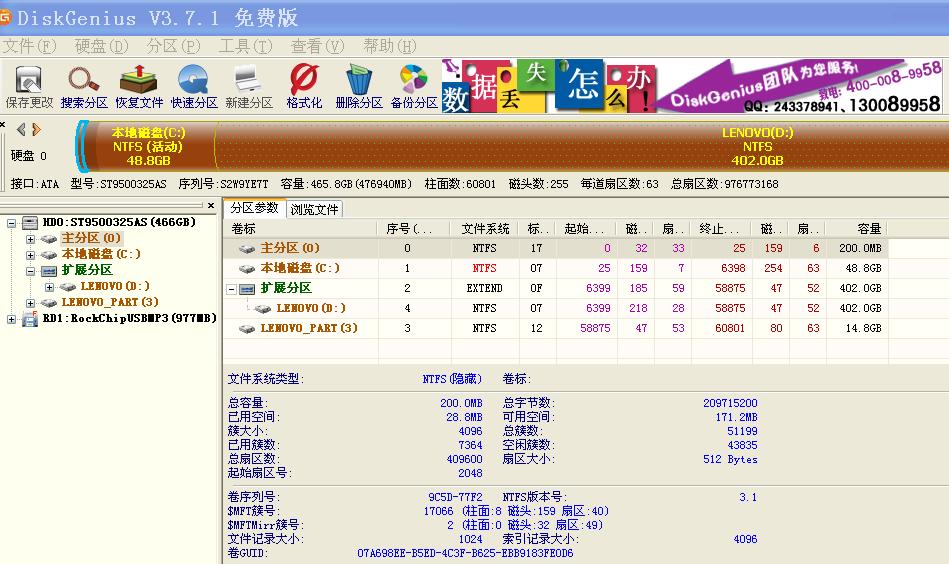This screenshot has height=564, width=949.
Task: Click the 保存更改 save changes toolbar icon
Action: tap(28, 87)
